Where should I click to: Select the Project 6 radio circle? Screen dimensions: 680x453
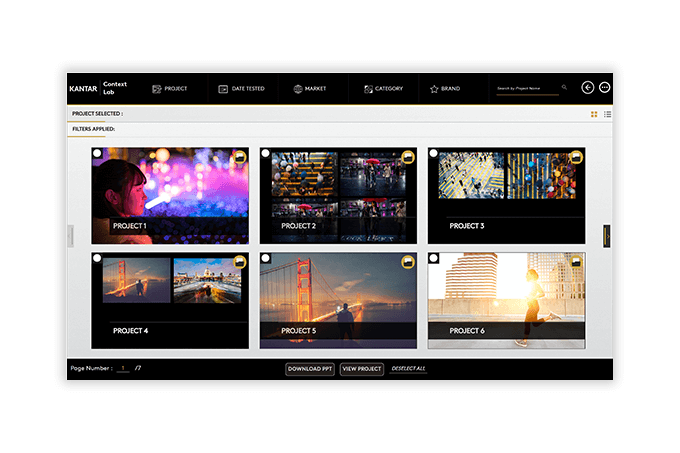[x=433, y=258]
